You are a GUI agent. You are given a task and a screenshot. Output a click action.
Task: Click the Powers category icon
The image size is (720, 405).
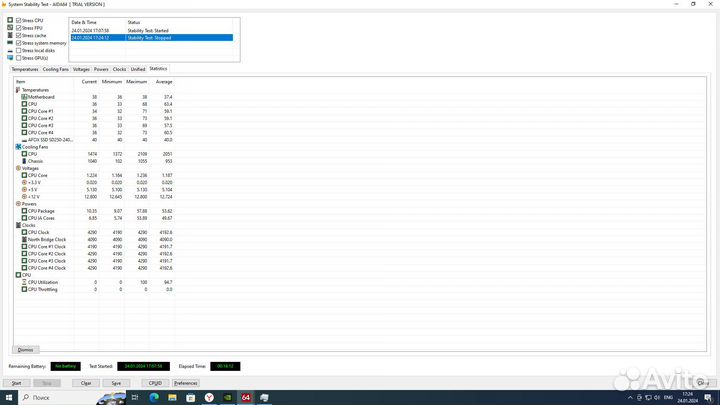(x=18, y=204)
